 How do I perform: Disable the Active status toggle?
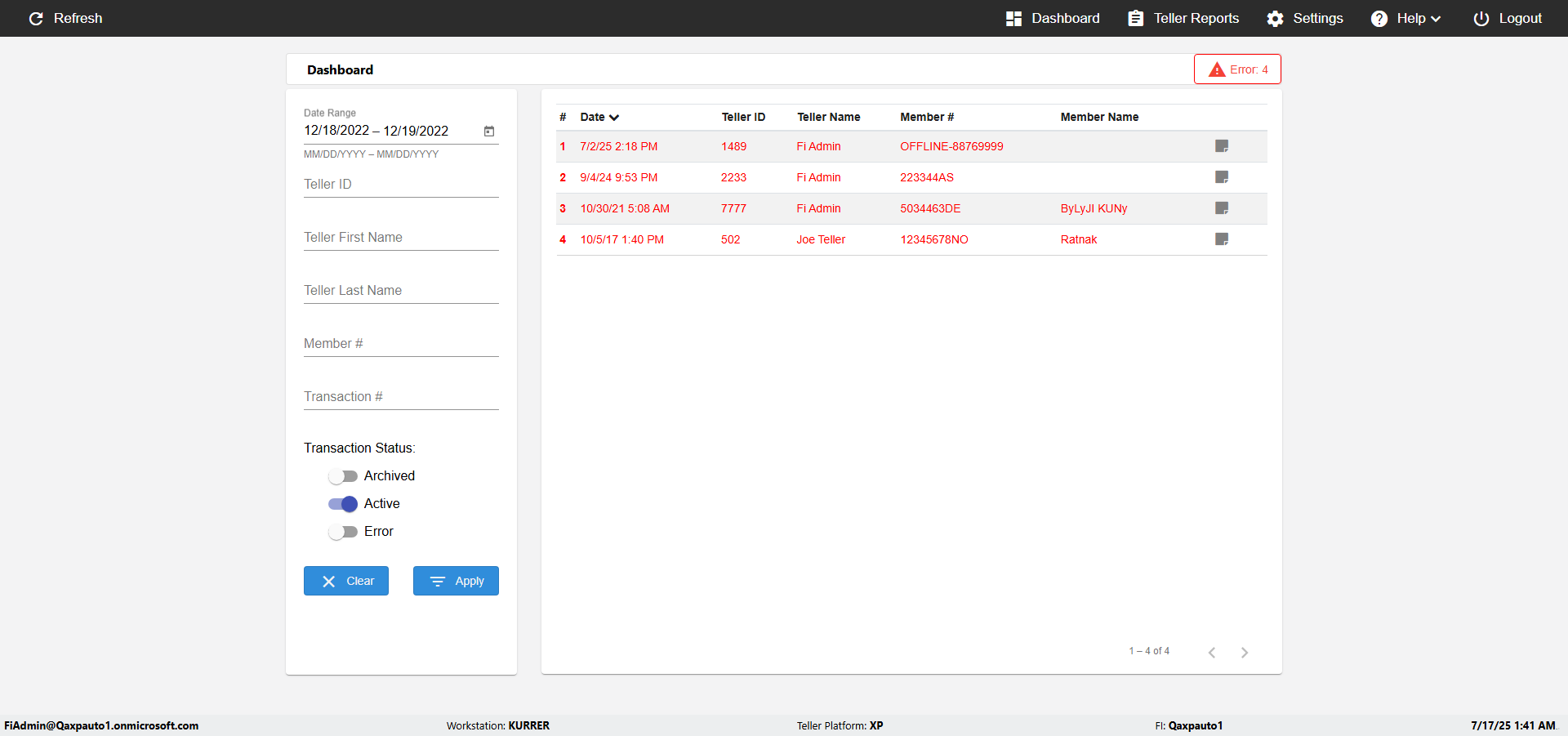click(343, 504)
